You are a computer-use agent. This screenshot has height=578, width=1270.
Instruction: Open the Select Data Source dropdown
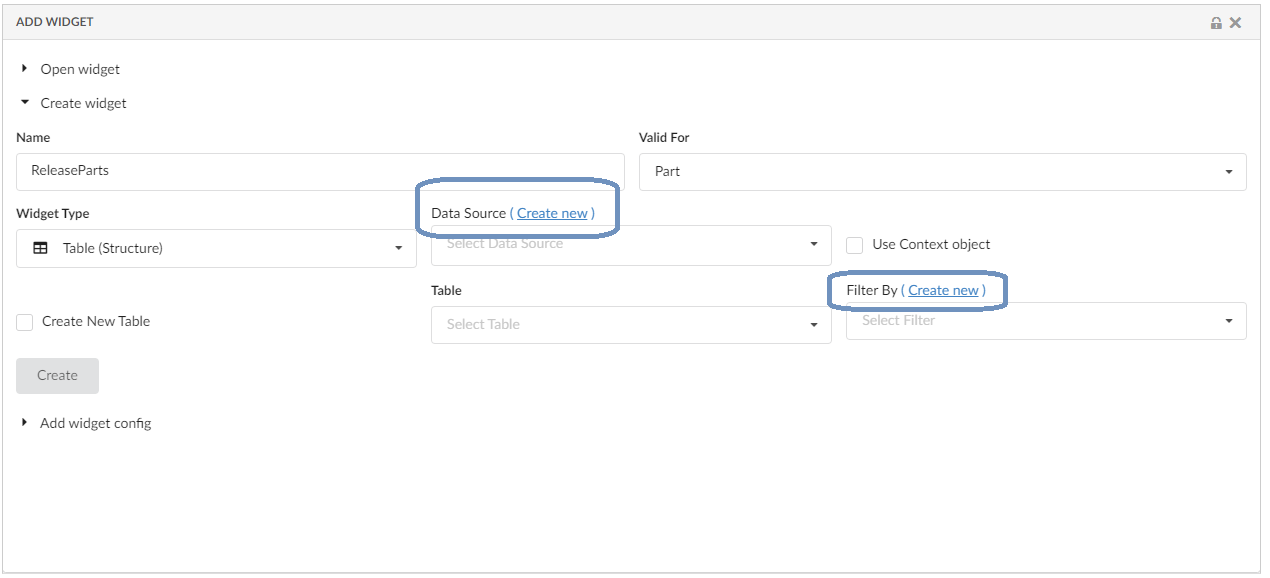tap(630, 245)
